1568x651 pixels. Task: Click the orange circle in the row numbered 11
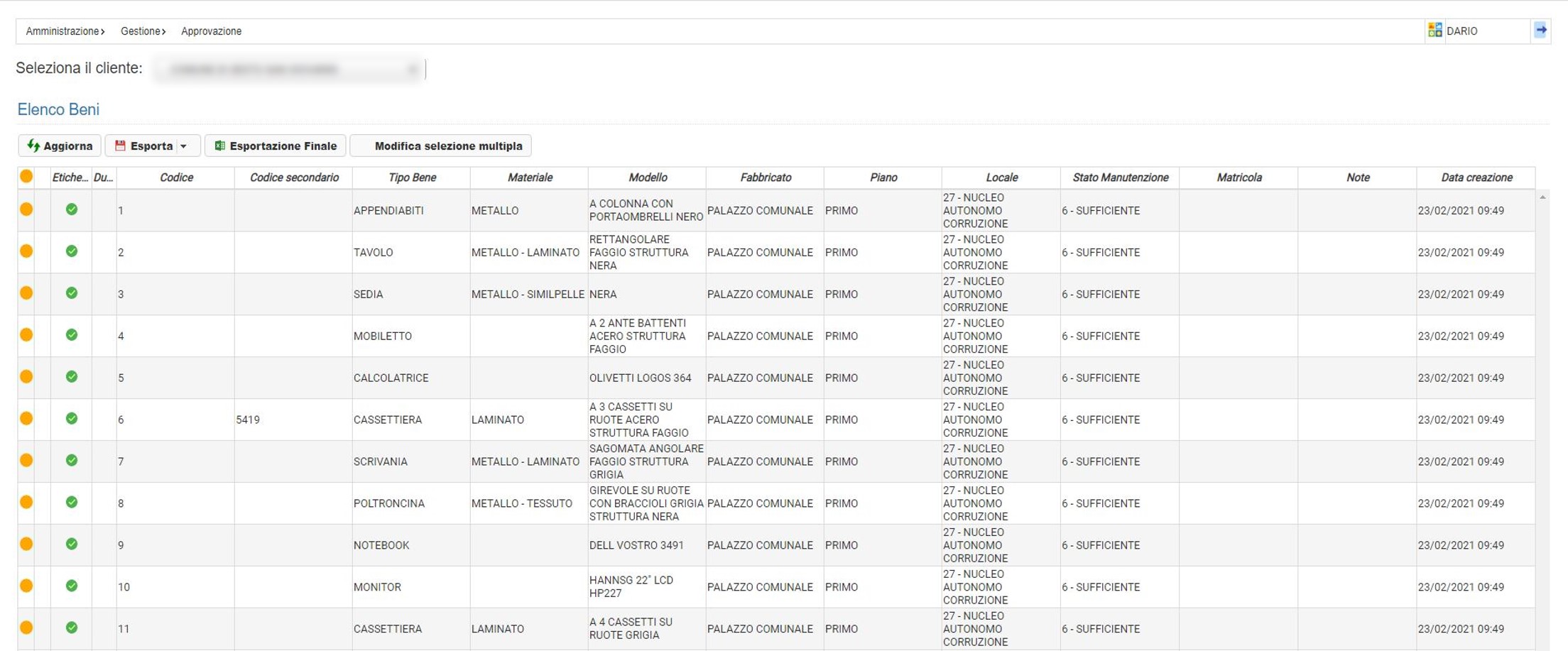tap(26, 628)
